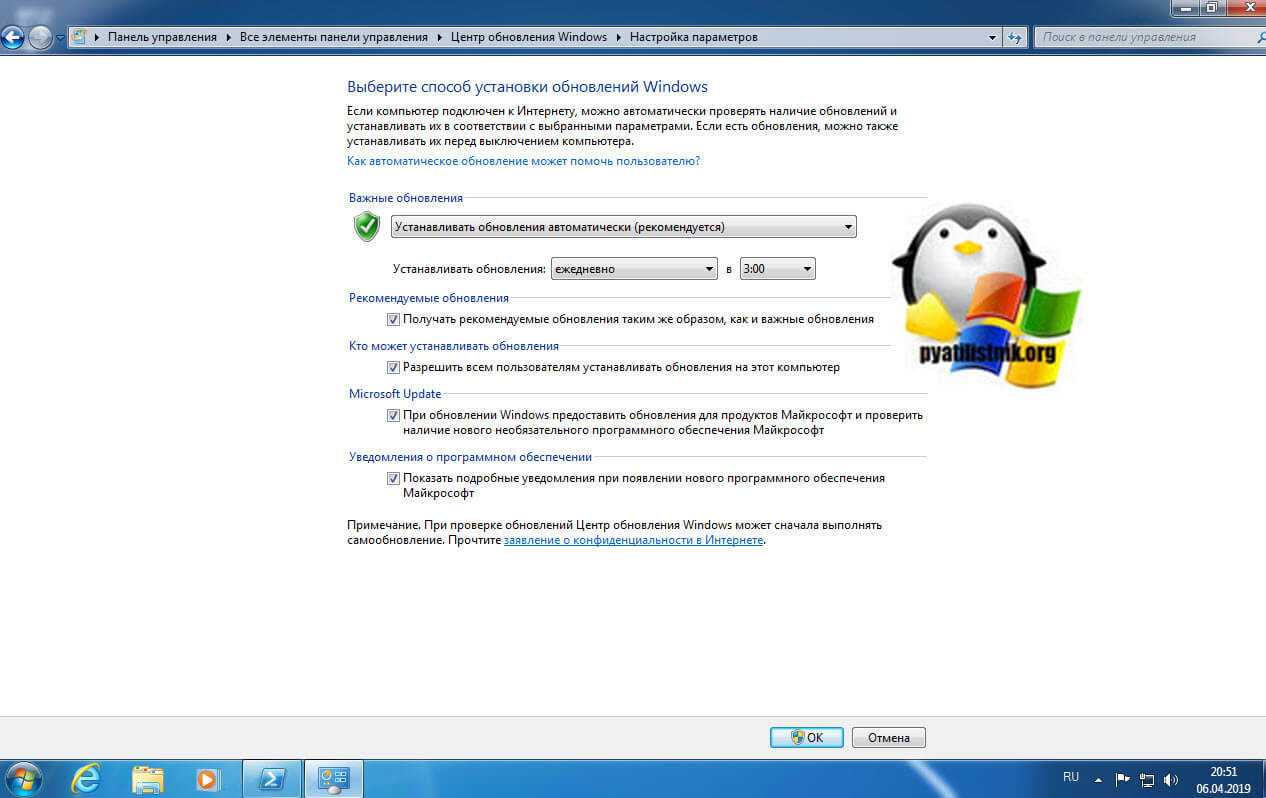
Task: Toggle detailed software notifications checkbox
Action: click(393, 478)
